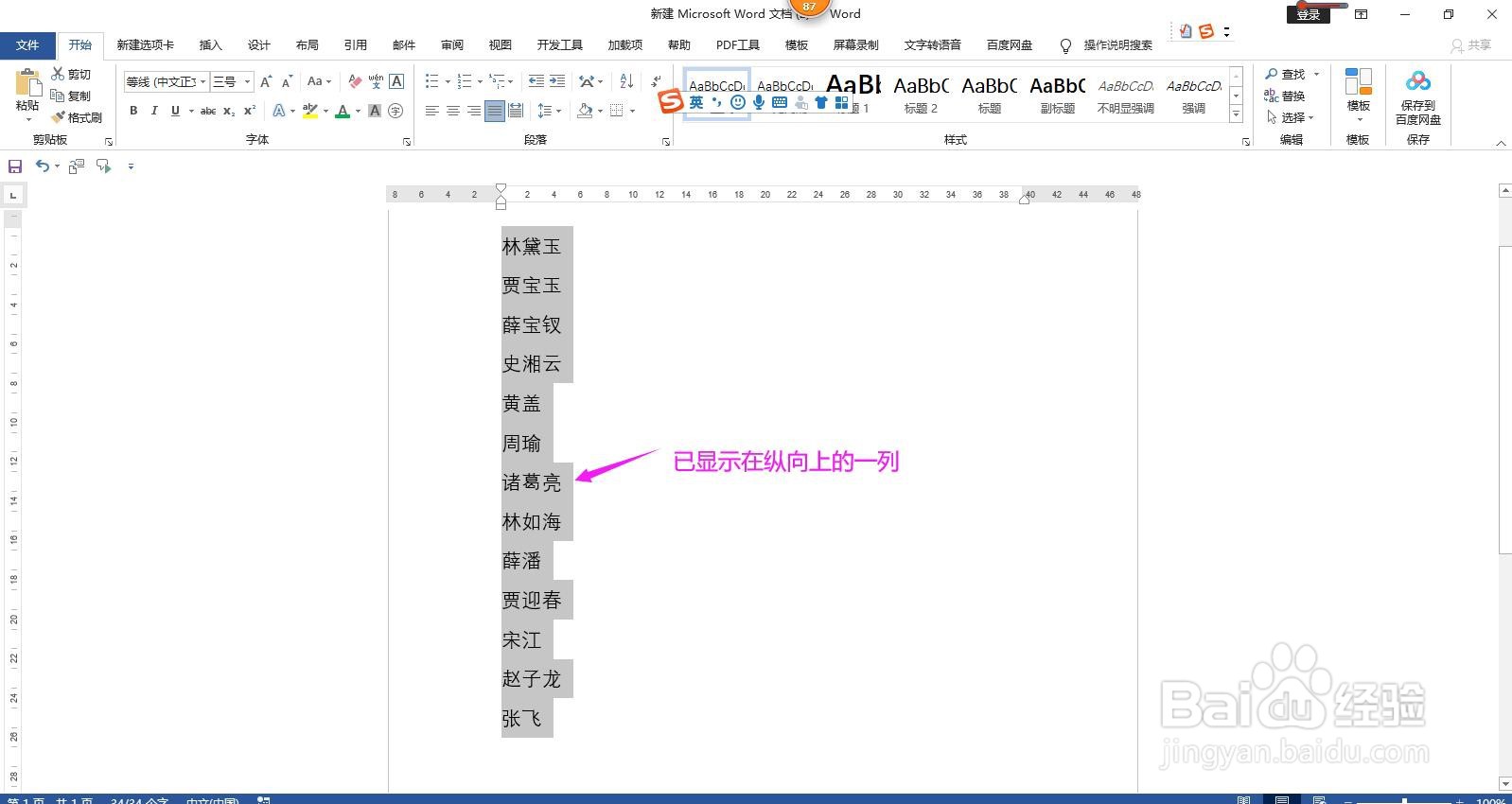Open the paragraph shading paint bucket
The image size is (1512, 804).
click(x=585, y=111)
